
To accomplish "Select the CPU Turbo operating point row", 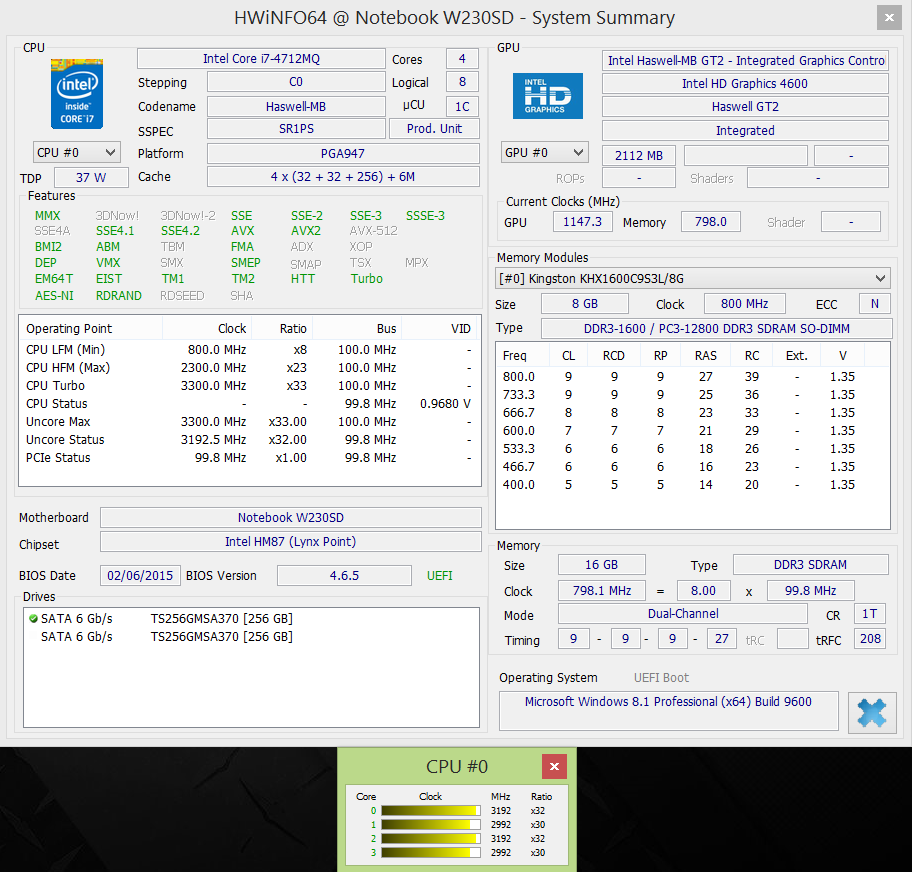I will coord(250,386).
